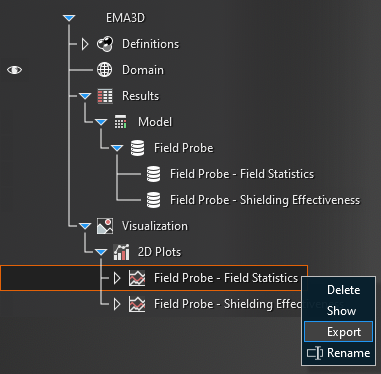The height and width of the screenshot is (374, 381).
Task: Expand the 2D Shielding Effectiveness plot node
Action: click(117, 304)
